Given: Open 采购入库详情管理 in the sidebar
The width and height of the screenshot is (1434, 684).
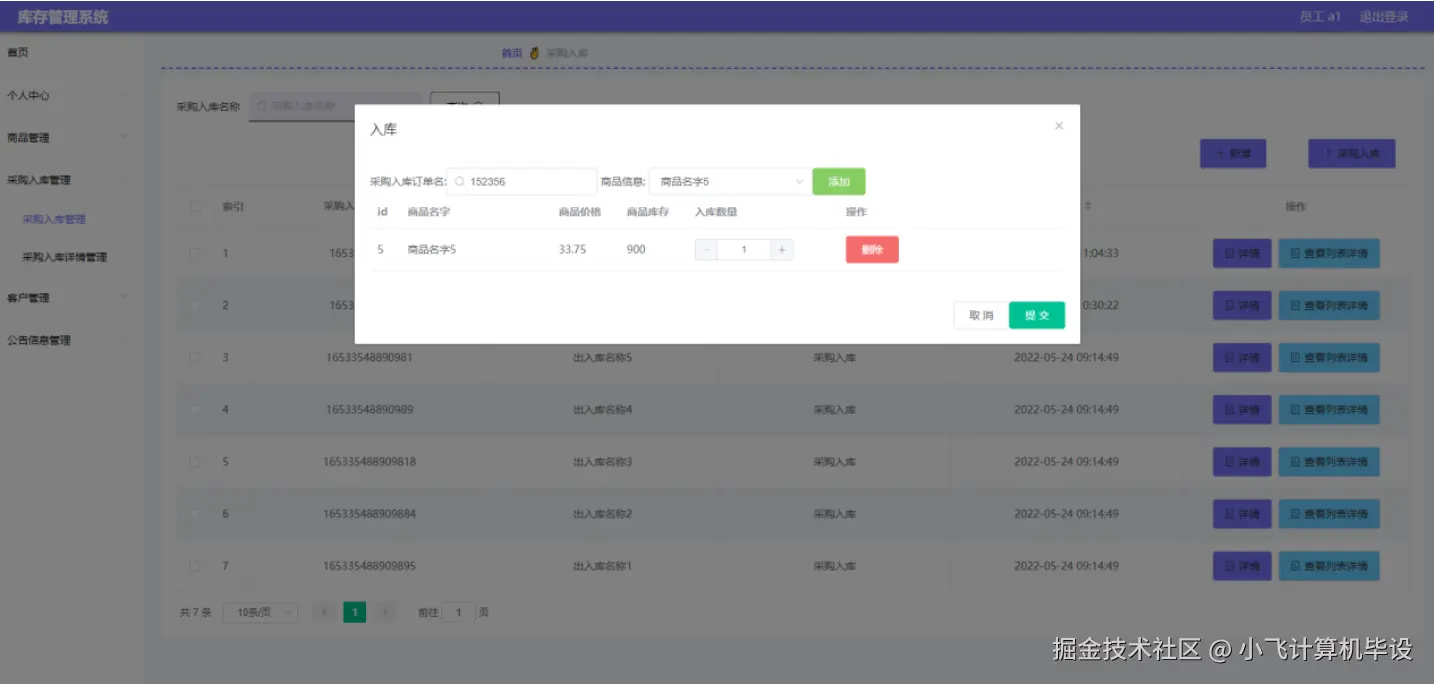Looking at the screenshot, I should tap(65, 257).
